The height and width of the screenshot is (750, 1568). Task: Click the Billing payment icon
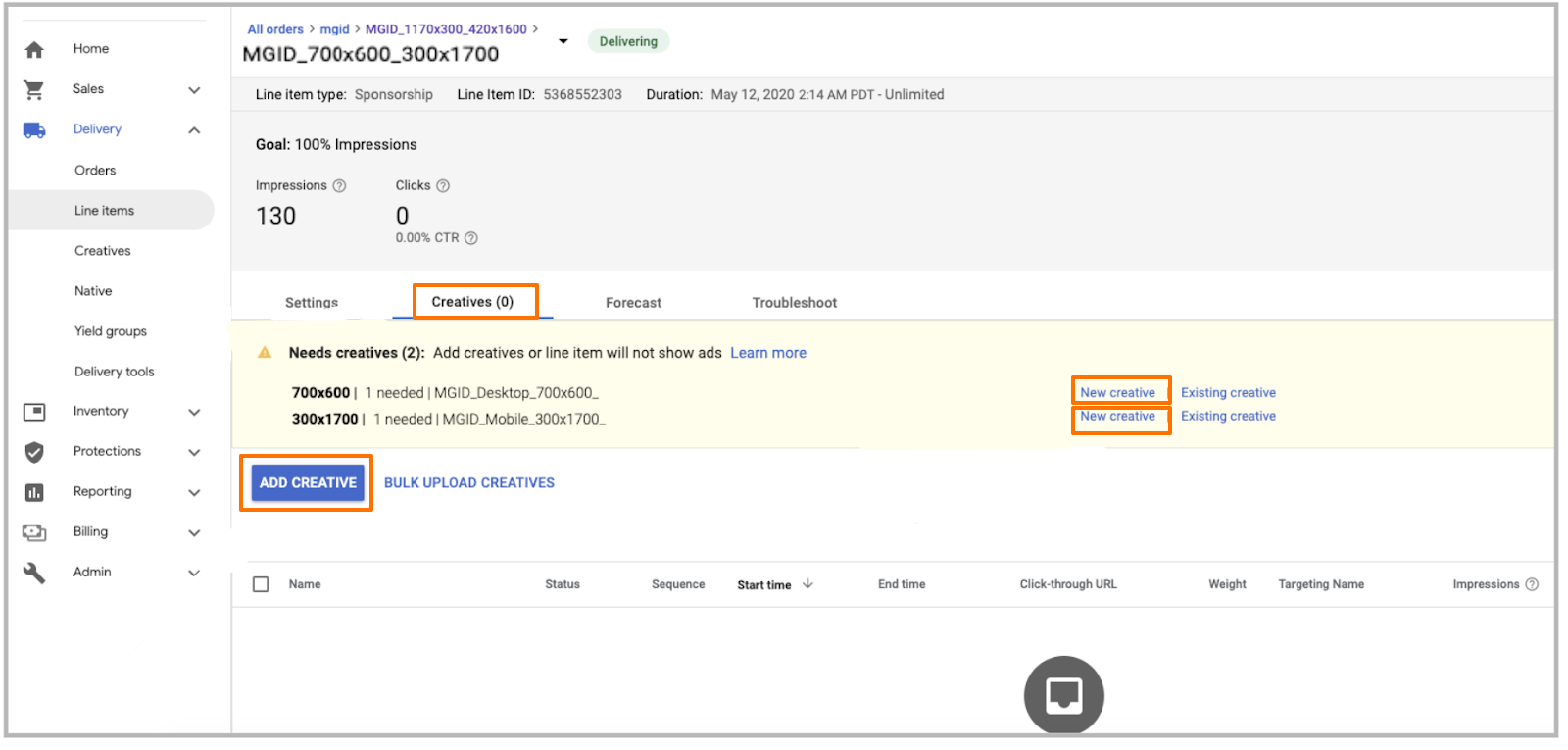pos(34,532)
